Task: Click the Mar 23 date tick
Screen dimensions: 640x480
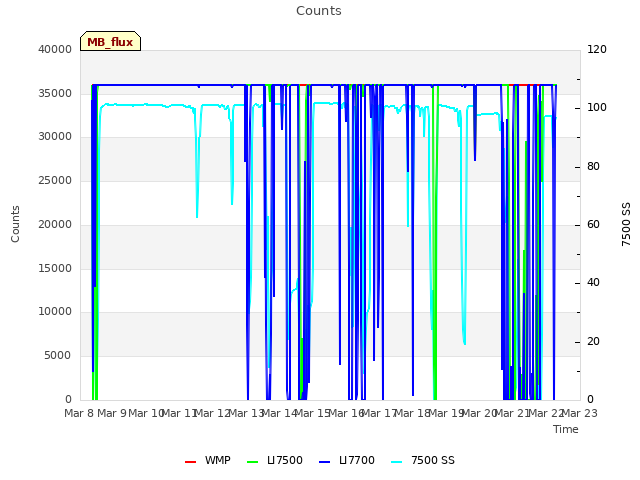Action: 580,413
